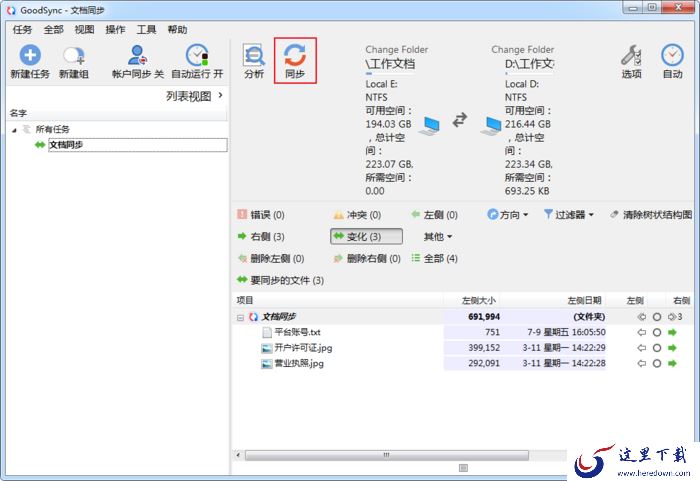Toggle the 变化 (3) filter
Image resolution: width=700 pixels, height=481 pixels.
[x=366, y=236]
